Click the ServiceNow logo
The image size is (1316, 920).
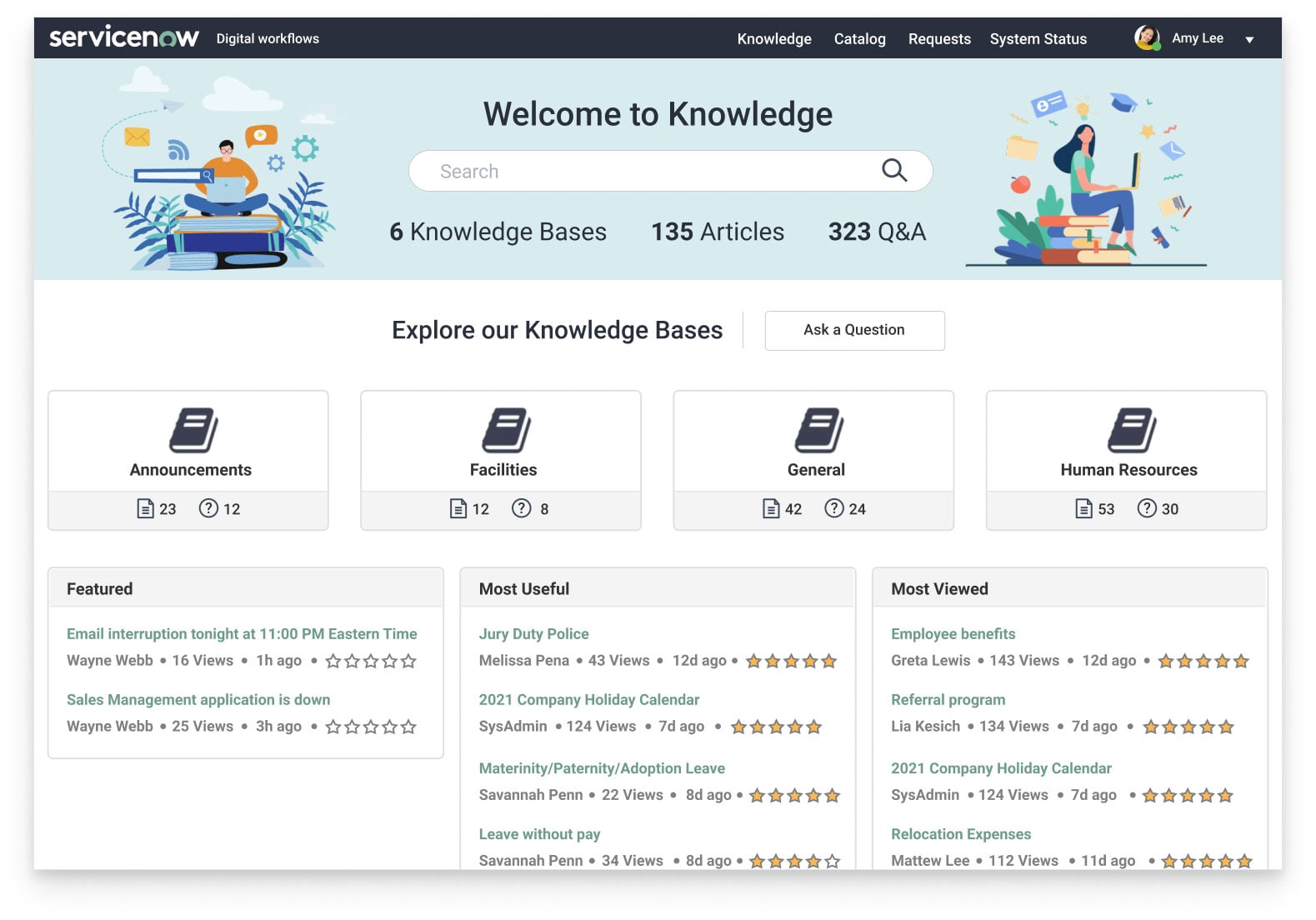pos(123,38)
